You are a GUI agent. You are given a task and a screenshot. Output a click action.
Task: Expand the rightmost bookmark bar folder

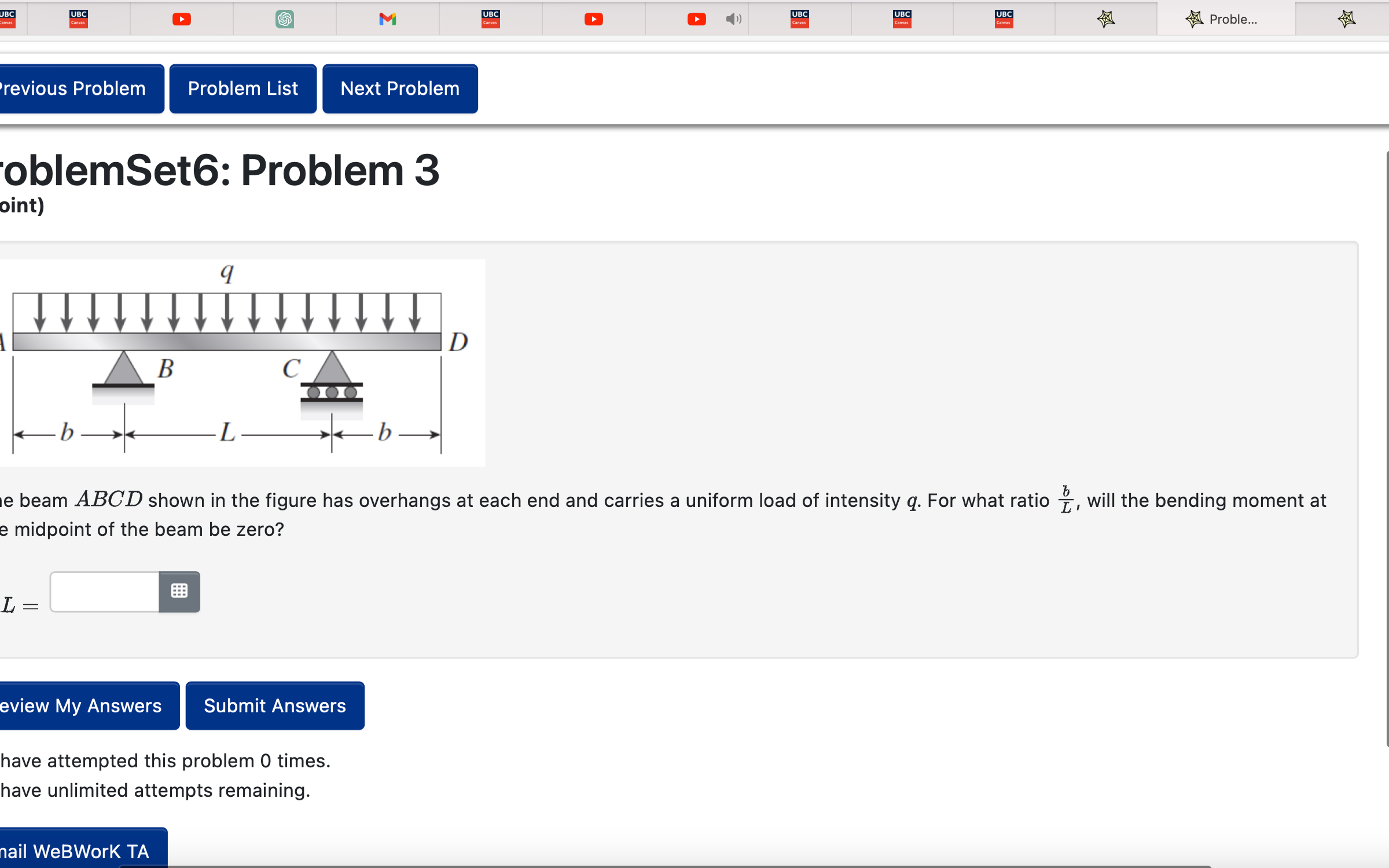[x=1347, y=19]
